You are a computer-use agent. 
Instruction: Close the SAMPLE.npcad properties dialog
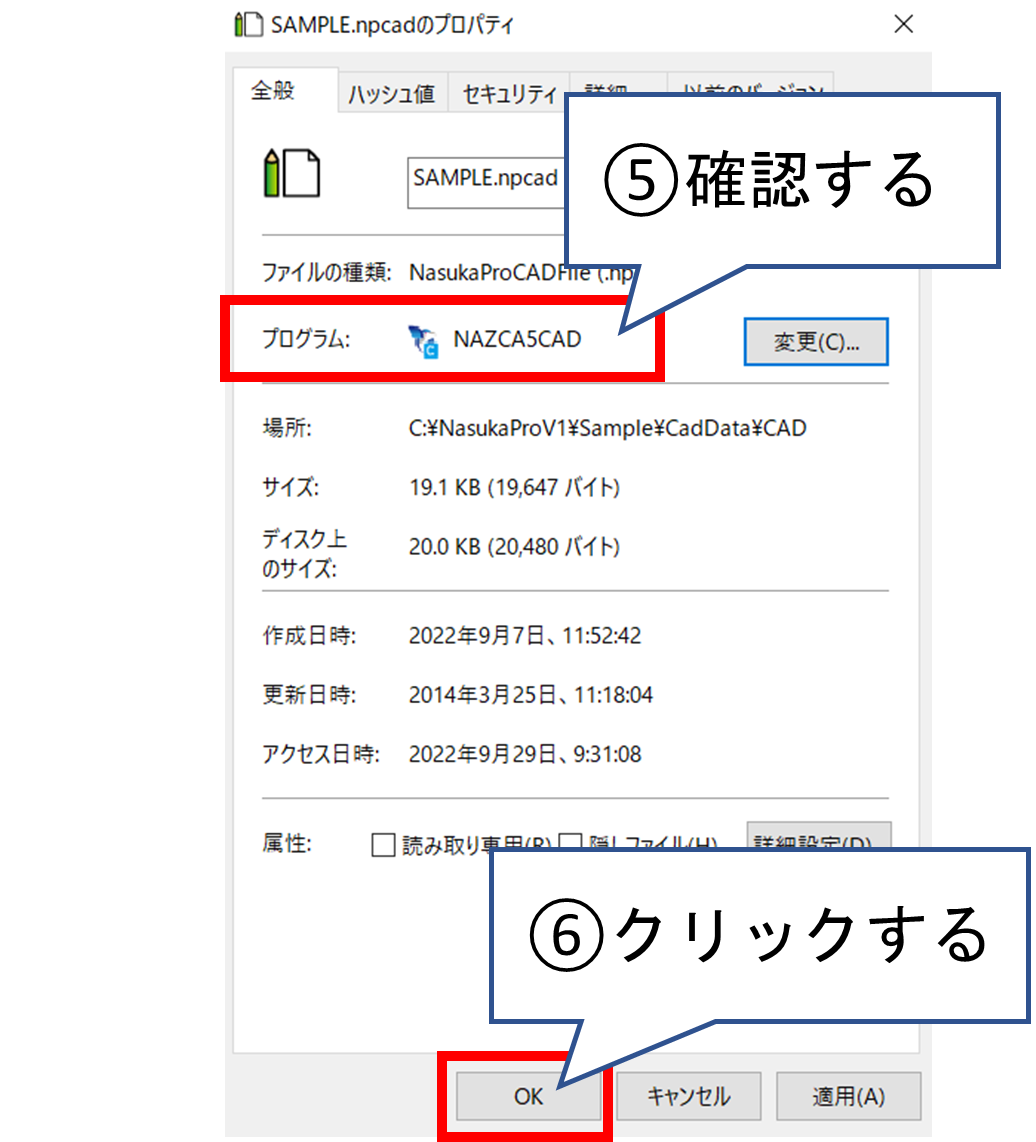(x=903, y=24)
